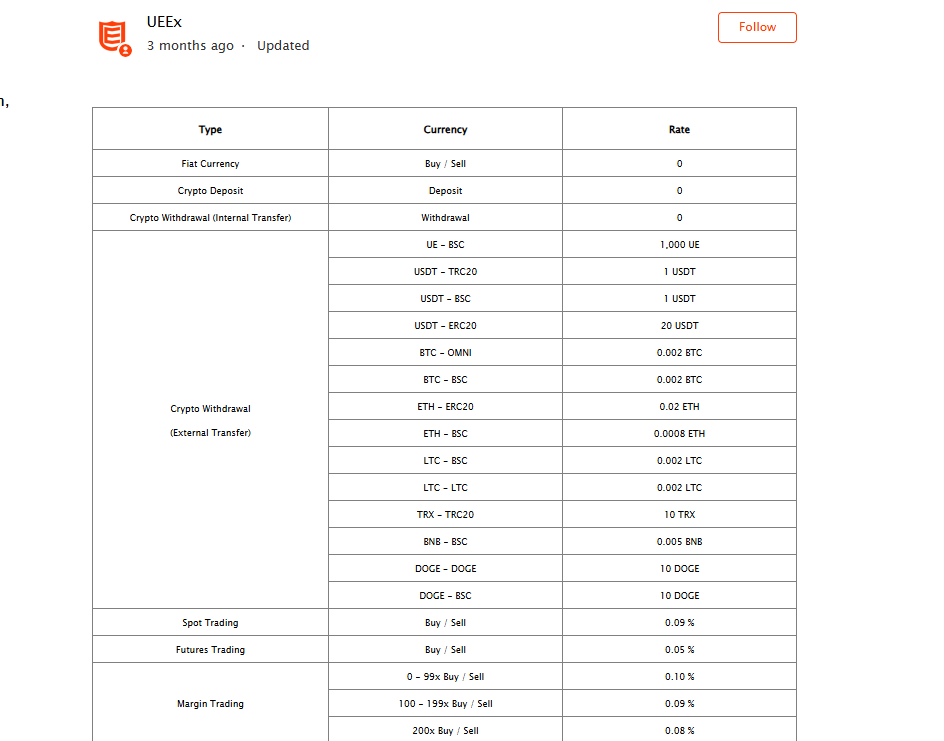
Task: Click the 'Deposit' currency cell
Action: [x=445, y=191]
